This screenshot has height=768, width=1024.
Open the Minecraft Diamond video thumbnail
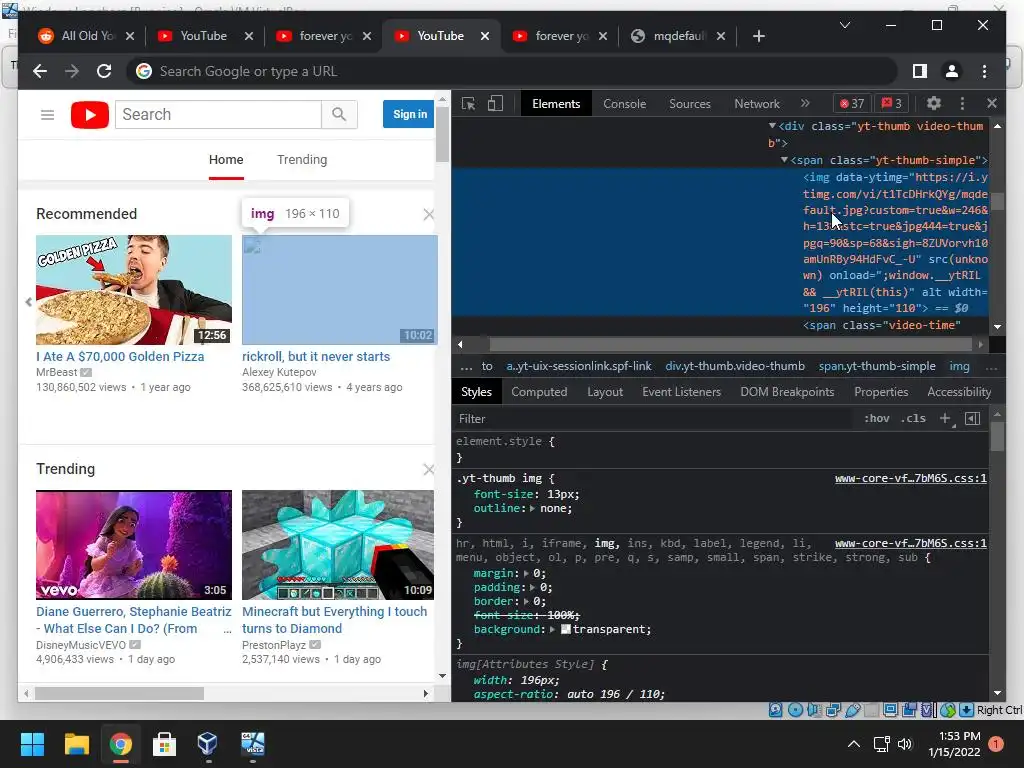[x=338, y=545]
